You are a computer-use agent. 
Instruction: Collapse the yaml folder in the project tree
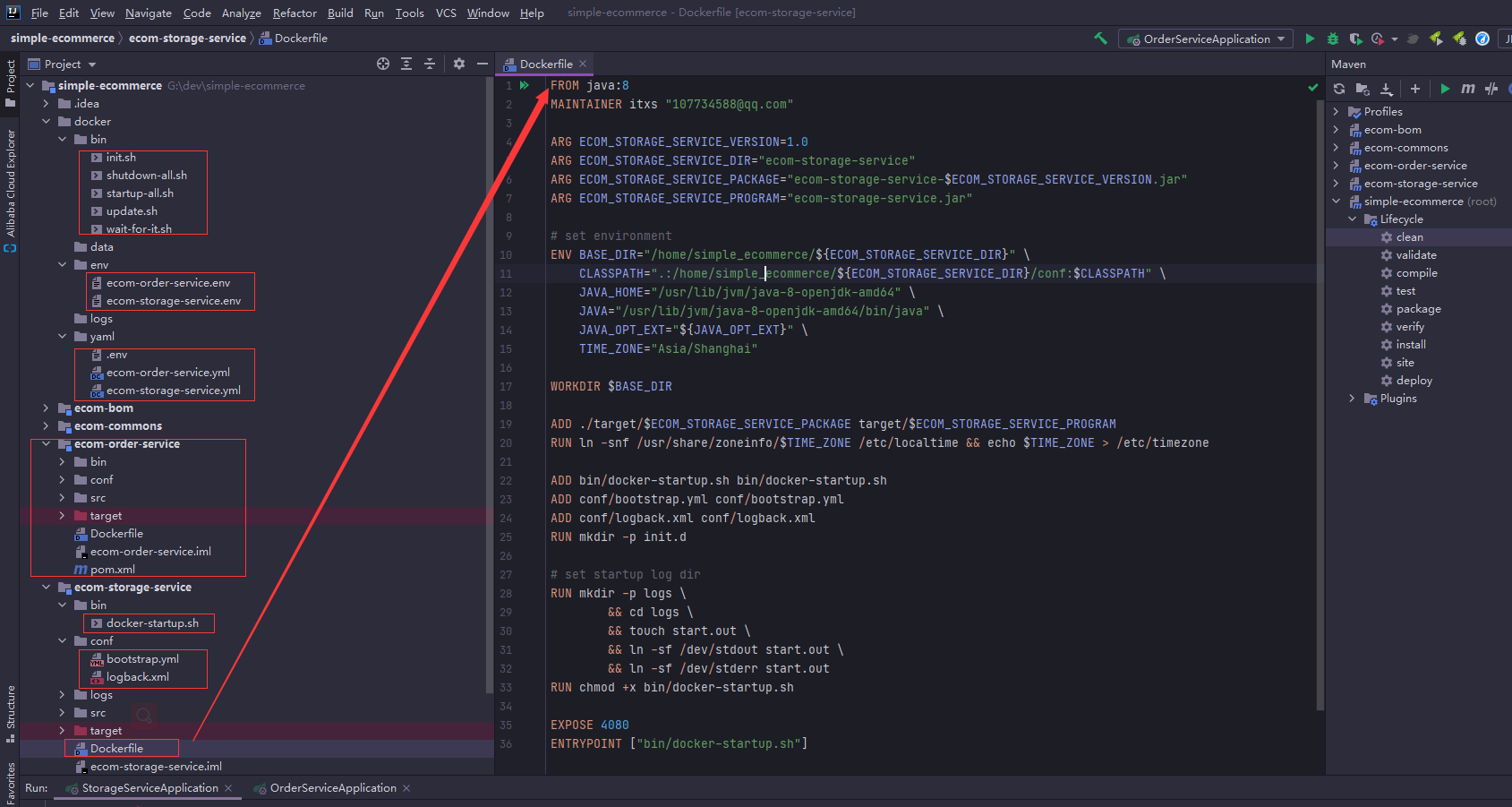pos(62,337)
